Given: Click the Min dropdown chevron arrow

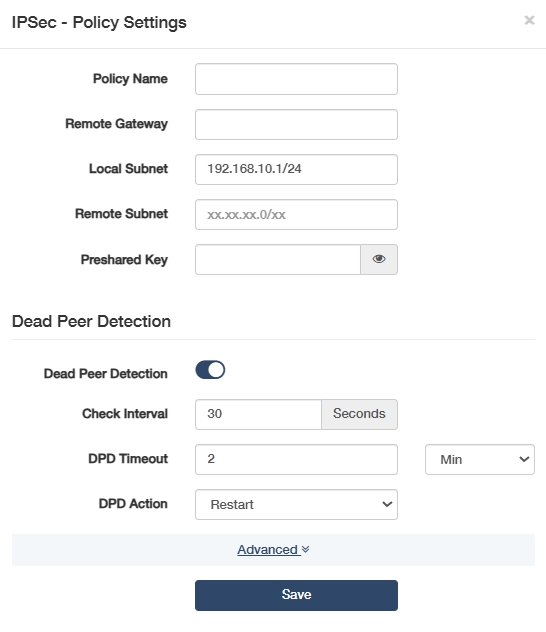Looking at the screenshot, I should point(524,459).
